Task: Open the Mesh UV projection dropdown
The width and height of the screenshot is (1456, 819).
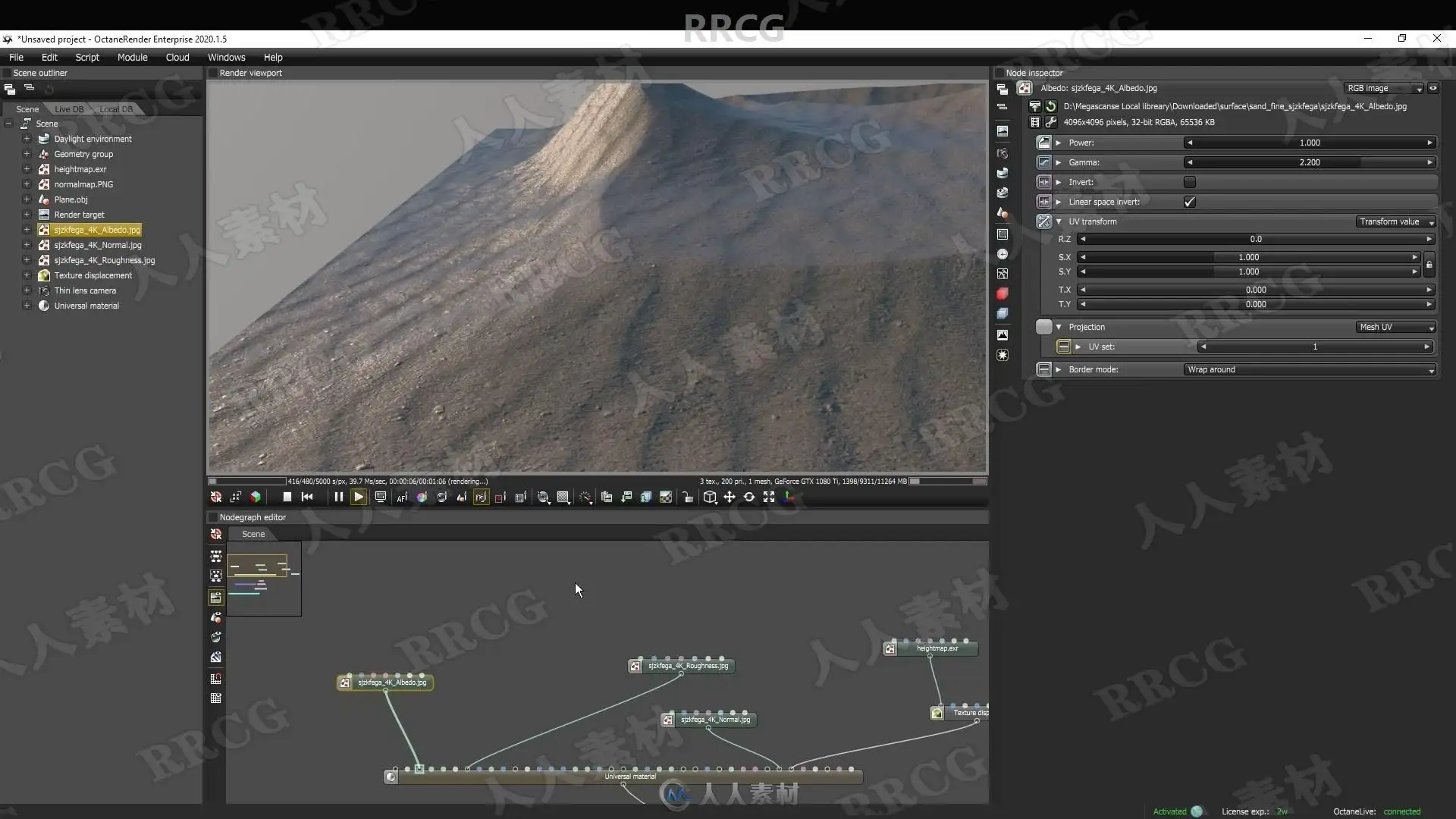Action: pos(1395,328)
